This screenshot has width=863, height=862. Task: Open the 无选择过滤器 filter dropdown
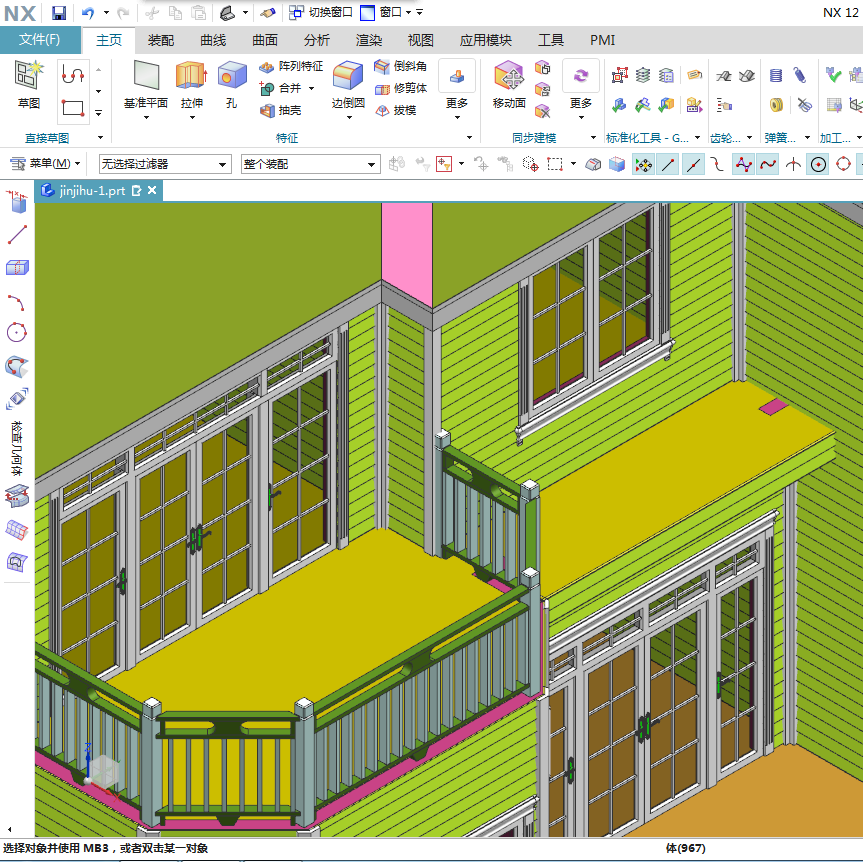point(165,164)
